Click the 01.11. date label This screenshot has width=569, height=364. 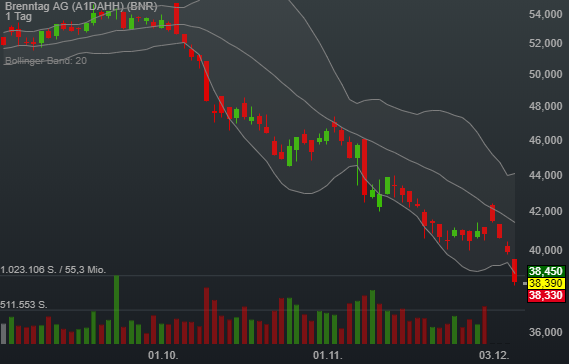coord(328,355)
